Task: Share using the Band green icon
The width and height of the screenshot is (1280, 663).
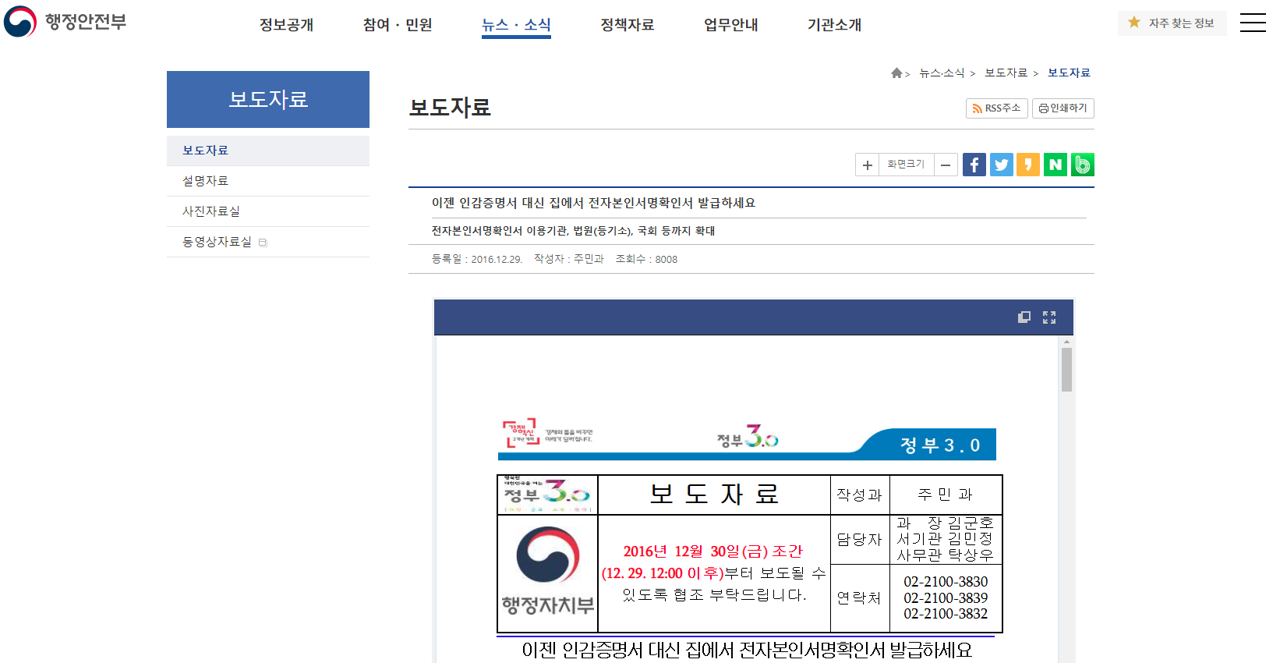Action: 1081,164
